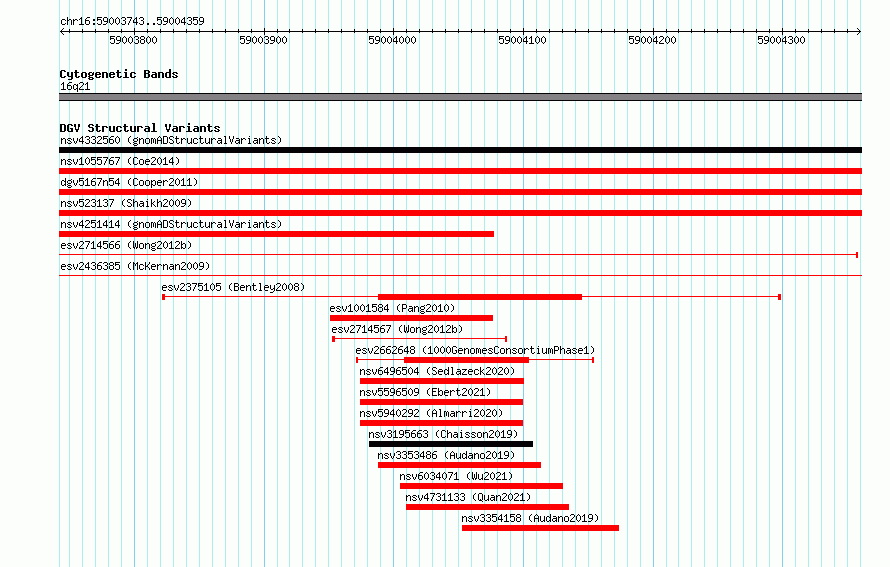Open nsv3354158 (Audano2019) label
The width and height of the screenshot is (890, 567).
[x=530, y=518]
